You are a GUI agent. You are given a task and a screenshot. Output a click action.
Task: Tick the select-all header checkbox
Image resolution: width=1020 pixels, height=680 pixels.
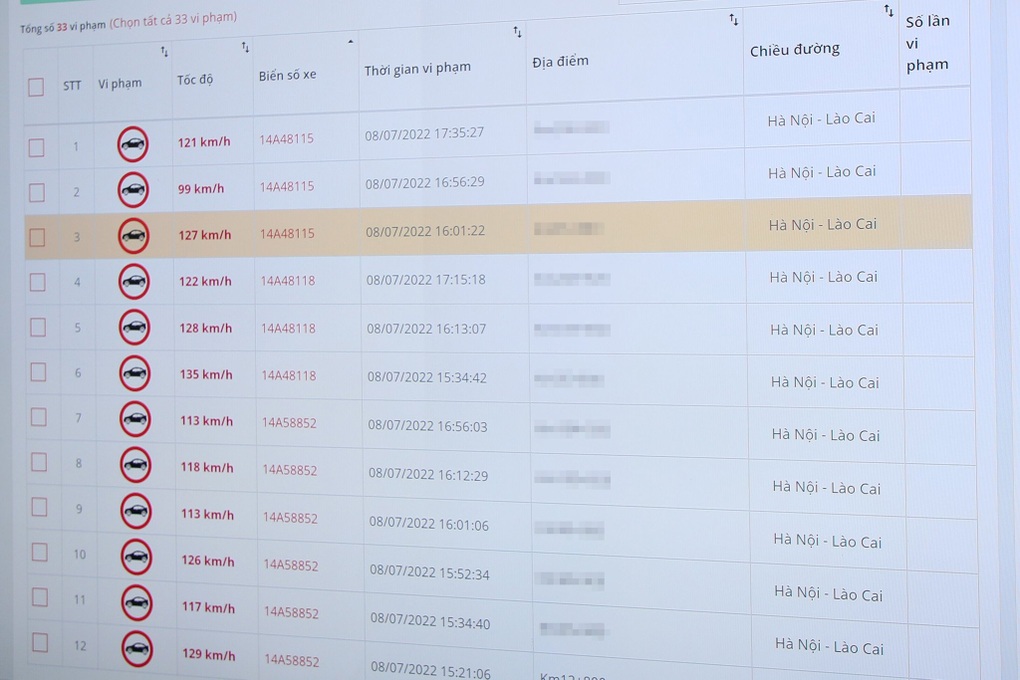pyautogui.click(x=36, y=87)
